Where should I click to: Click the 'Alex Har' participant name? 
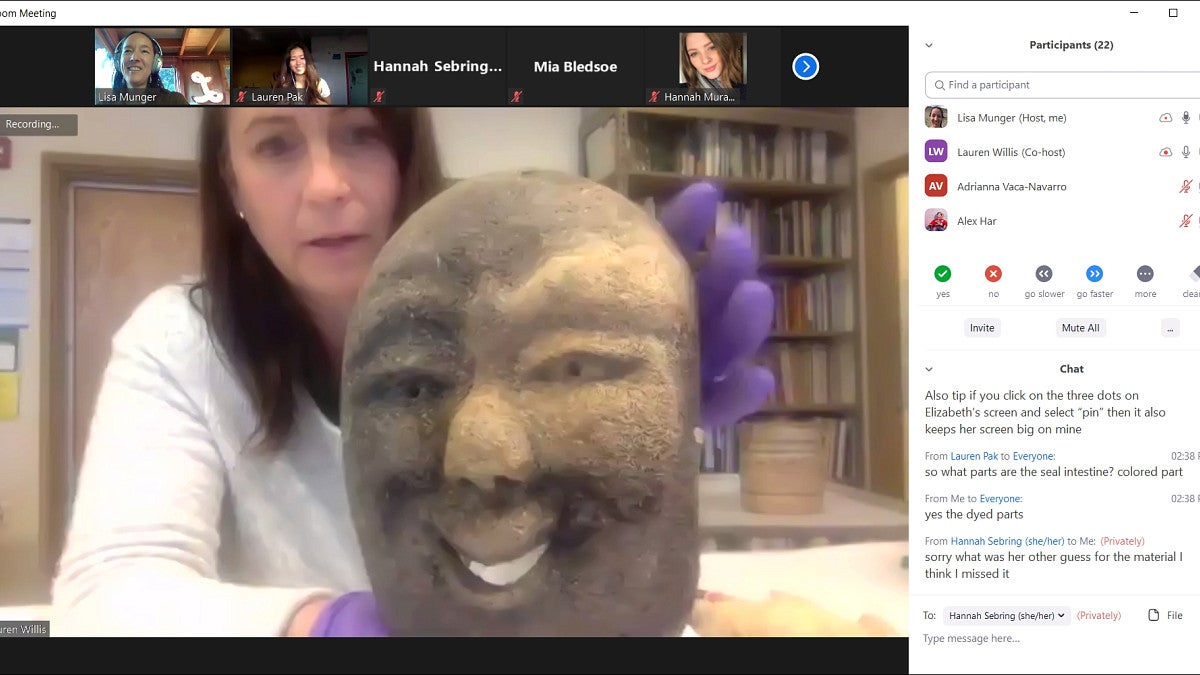(x=977, y=221)
